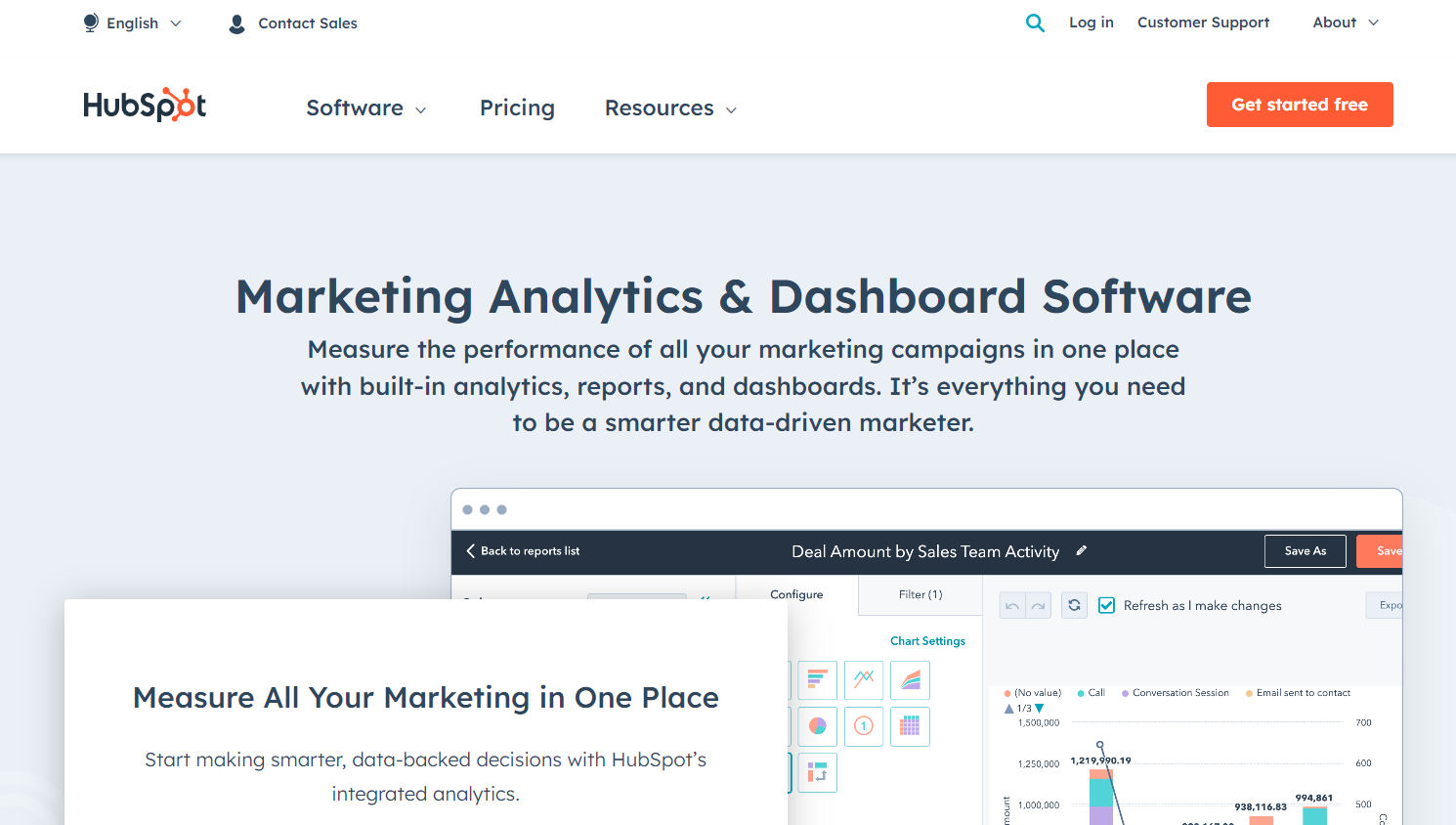Click the heading 'Marketing Analytics & Dashboard Software'
The image size is (1456, 825).
[x=744, y=296]
